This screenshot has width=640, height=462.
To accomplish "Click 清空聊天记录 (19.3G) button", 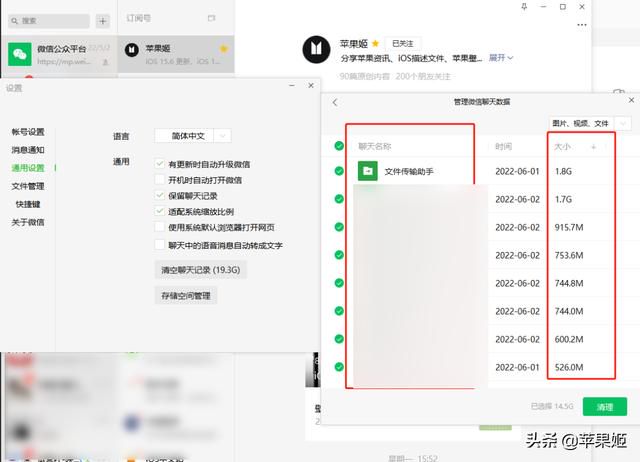I will point(200,270).
